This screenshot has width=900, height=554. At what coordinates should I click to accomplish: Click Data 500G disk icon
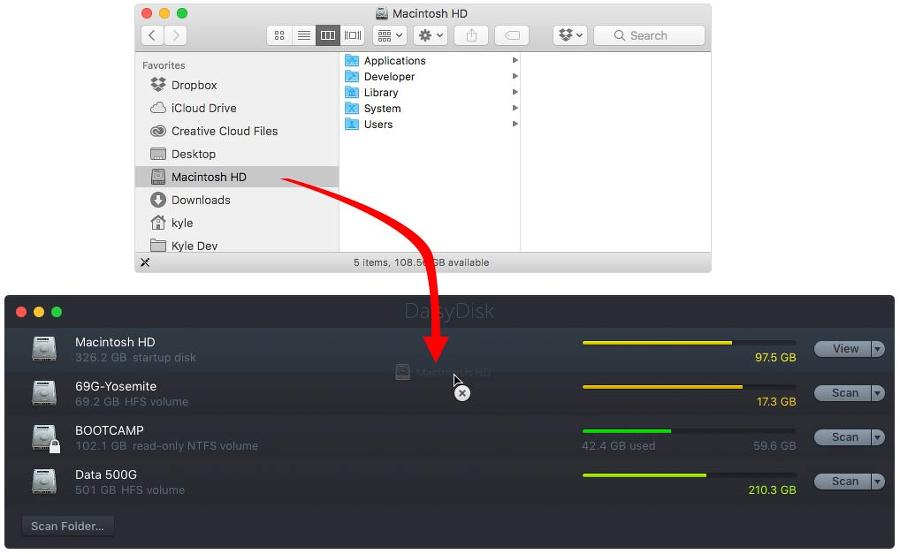pos(44,482)
